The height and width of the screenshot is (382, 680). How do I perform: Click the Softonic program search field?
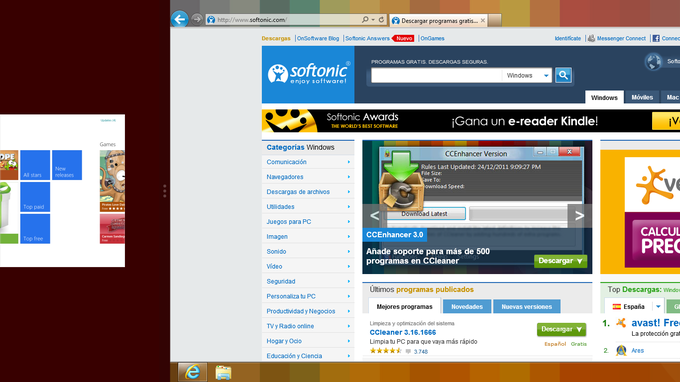click(x=436, y=75)
